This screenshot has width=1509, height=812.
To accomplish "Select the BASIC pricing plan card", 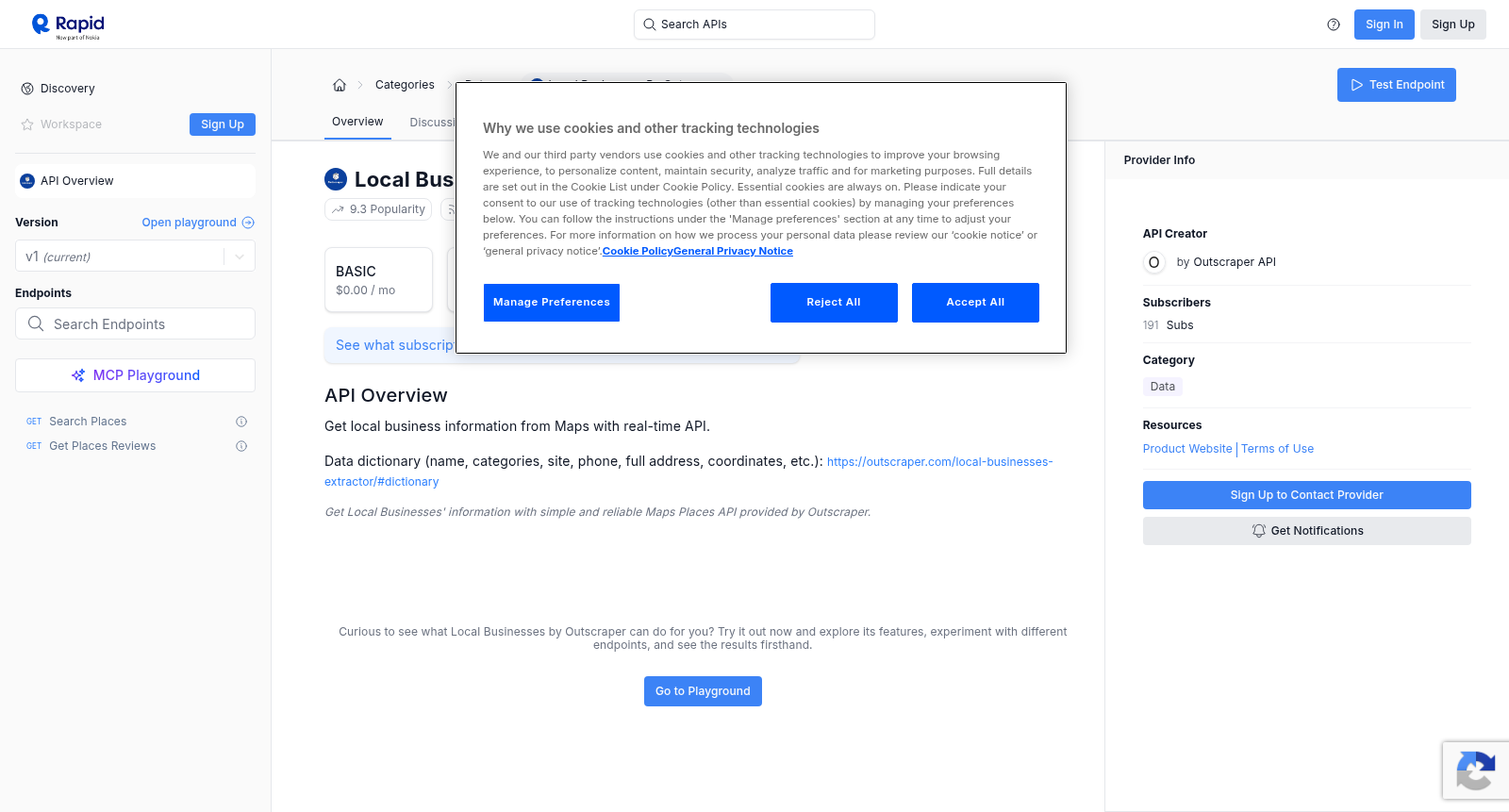I will coord(378,280).
